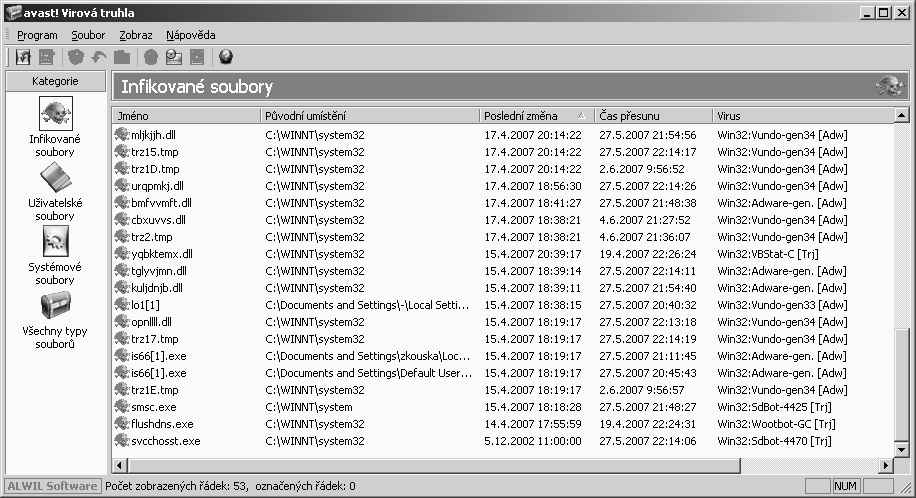This screenshot has width=916, height=498.
Task: Select the Infikované soubory skull category icon
Action: point(55,113)
